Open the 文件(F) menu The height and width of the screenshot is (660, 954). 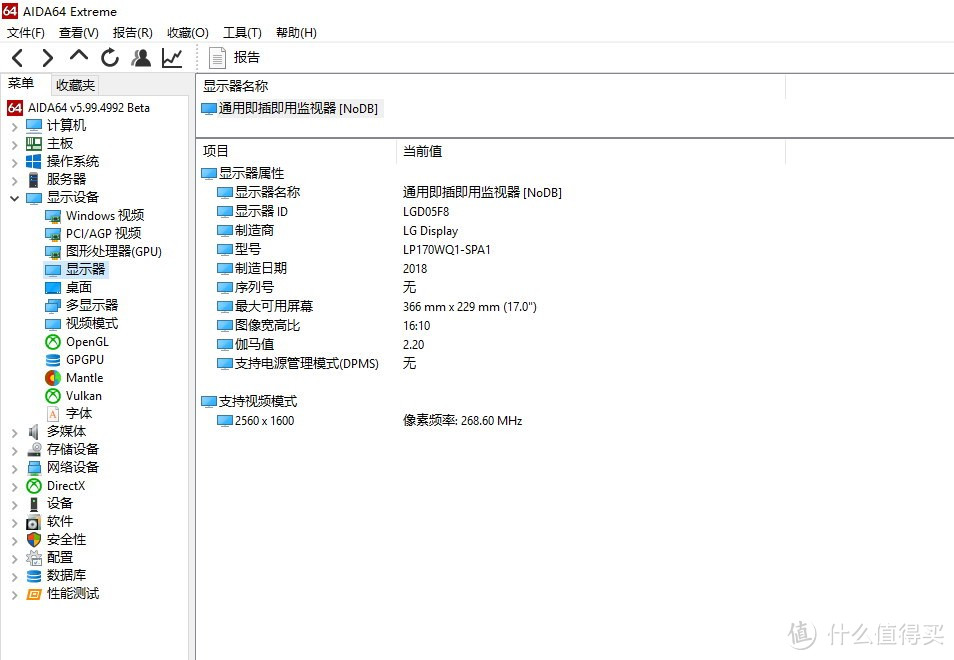click(x=26, y=33)
